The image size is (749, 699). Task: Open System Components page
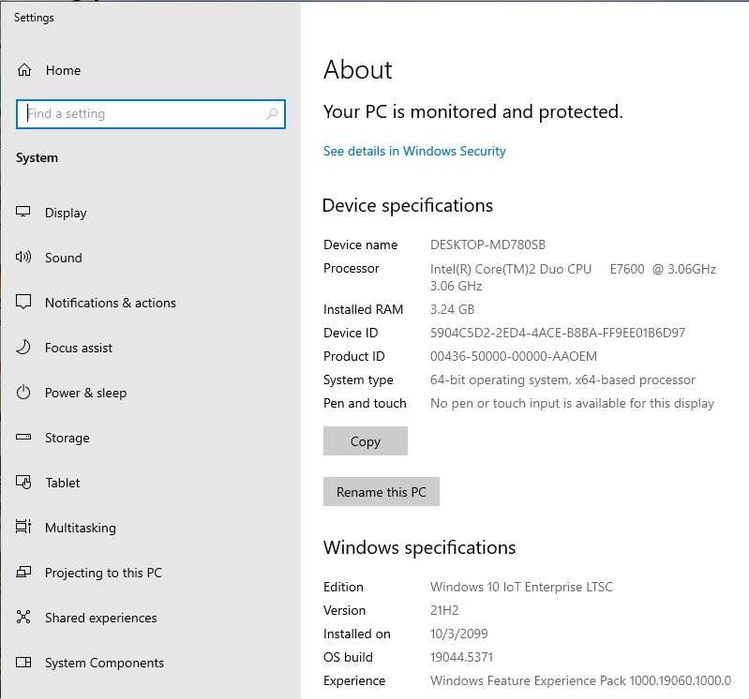104,663
